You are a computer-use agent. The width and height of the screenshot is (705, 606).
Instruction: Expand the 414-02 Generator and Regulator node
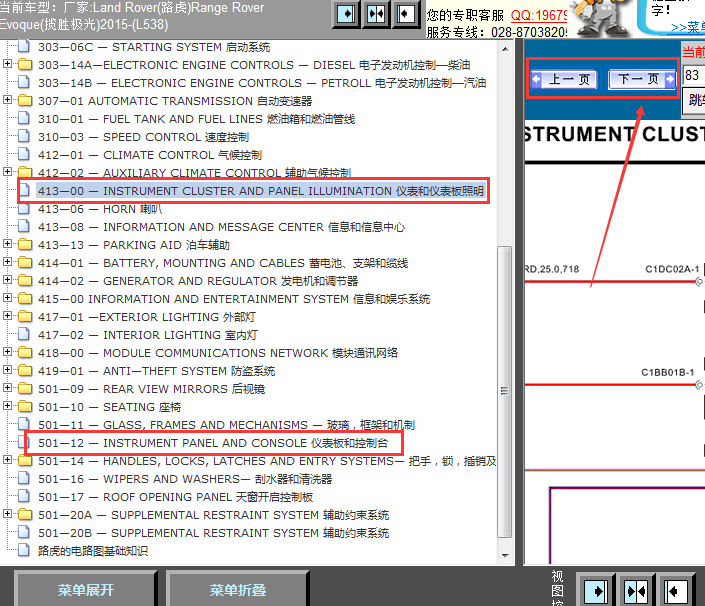(x=7, y=280)
